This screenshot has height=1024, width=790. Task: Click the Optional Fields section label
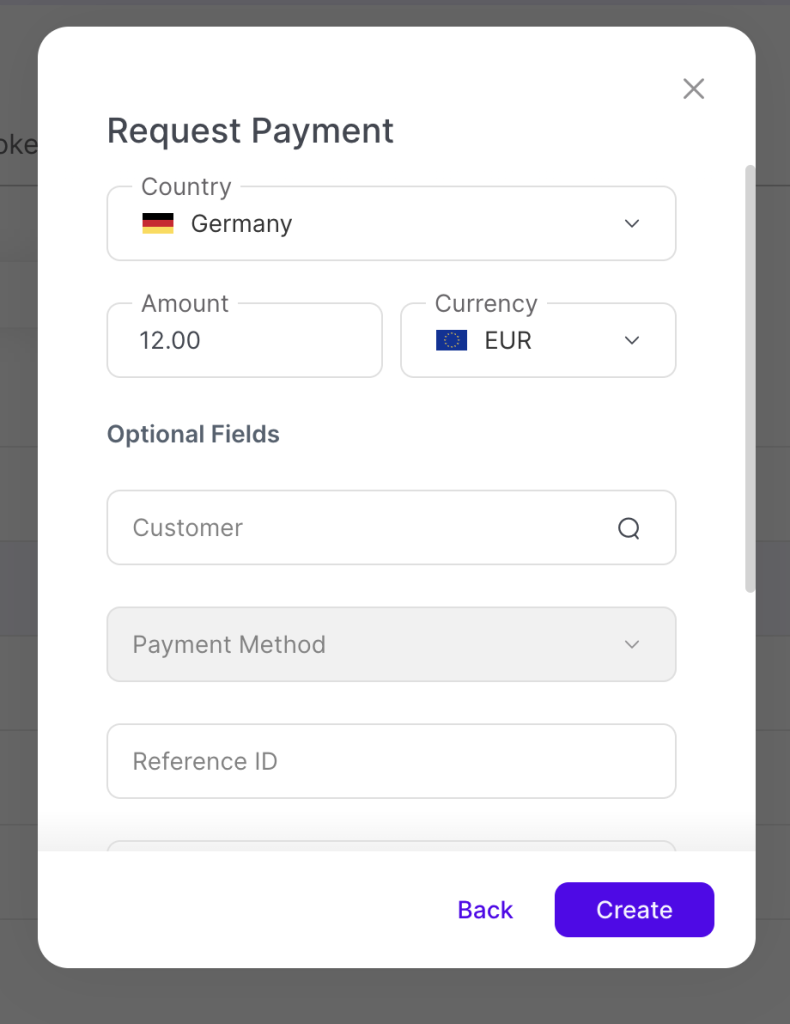click(x=193, y=435)
